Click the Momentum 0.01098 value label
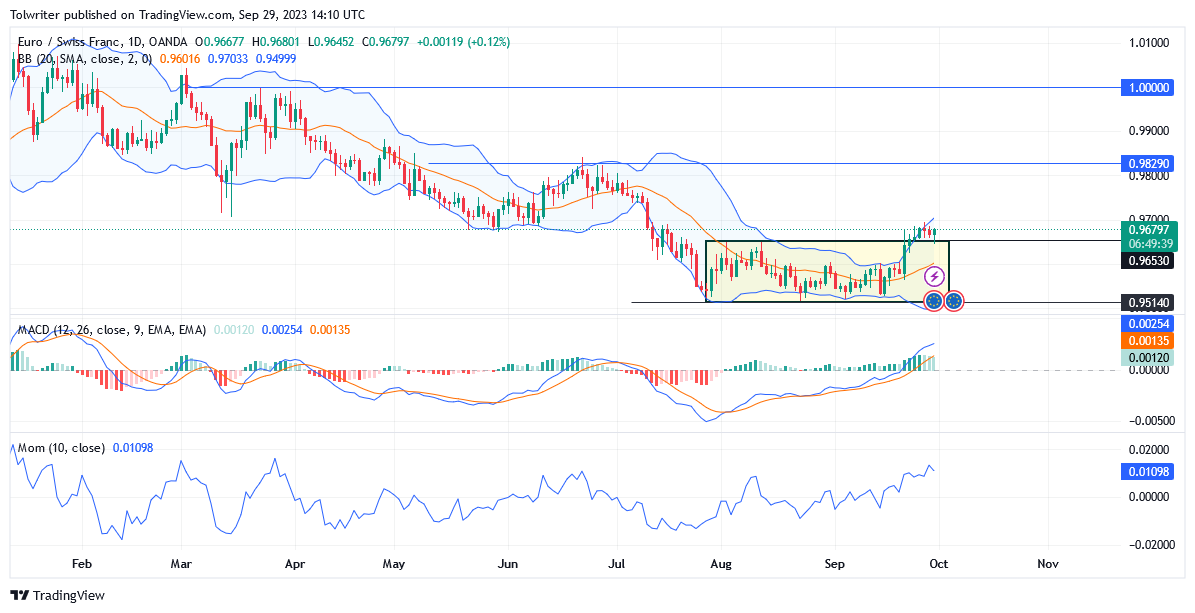Viewport: 1195px width, 613px height. (x=1149, y=472)
